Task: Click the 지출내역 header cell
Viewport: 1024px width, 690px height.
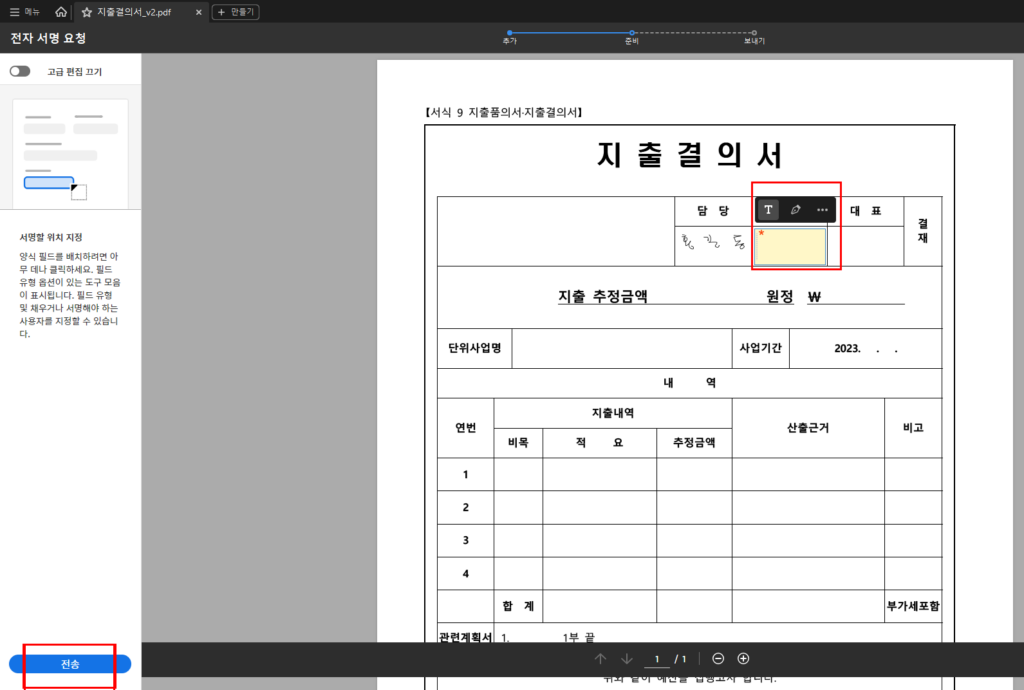Action: [x=613, y=413]
